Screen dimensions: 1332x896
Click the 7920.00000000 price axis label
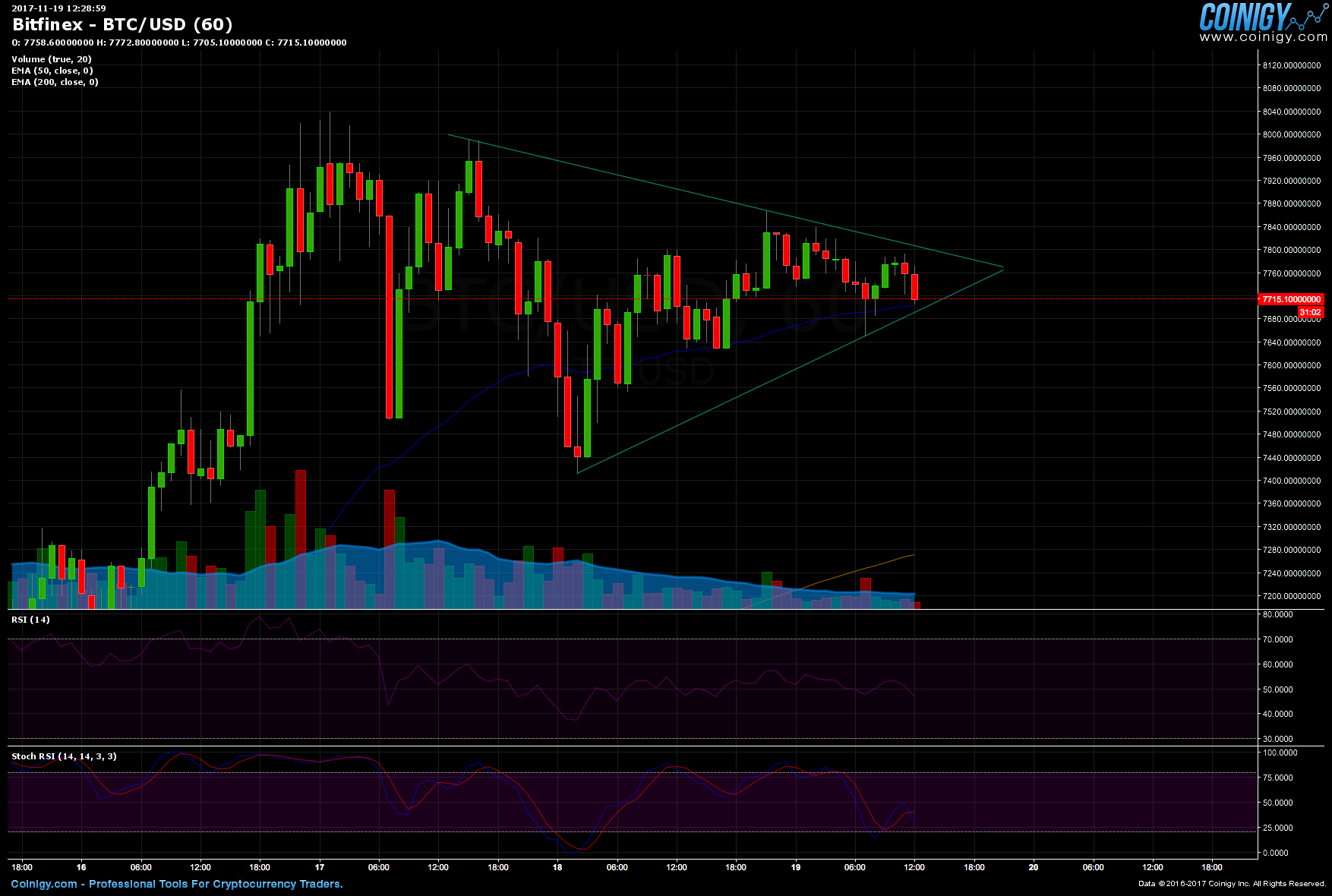(x=1292, y=181)
